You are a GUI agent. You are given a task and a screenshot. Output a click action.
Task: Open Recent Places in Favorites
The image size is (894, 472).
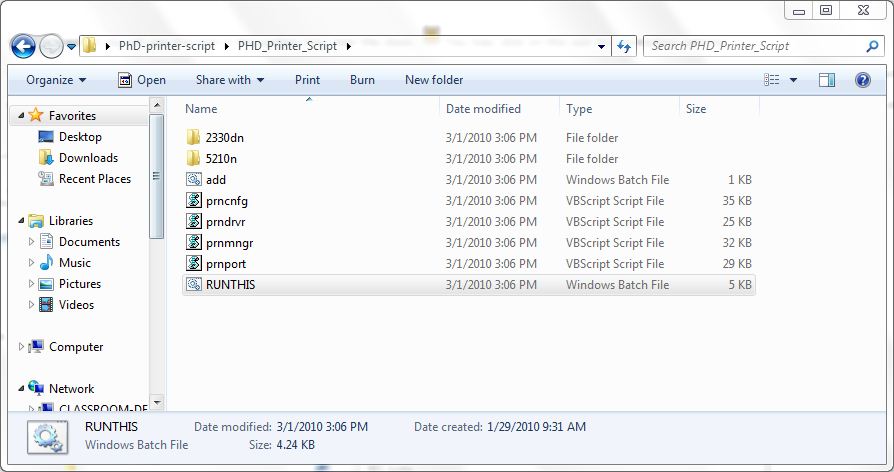[x=95, y=179]
